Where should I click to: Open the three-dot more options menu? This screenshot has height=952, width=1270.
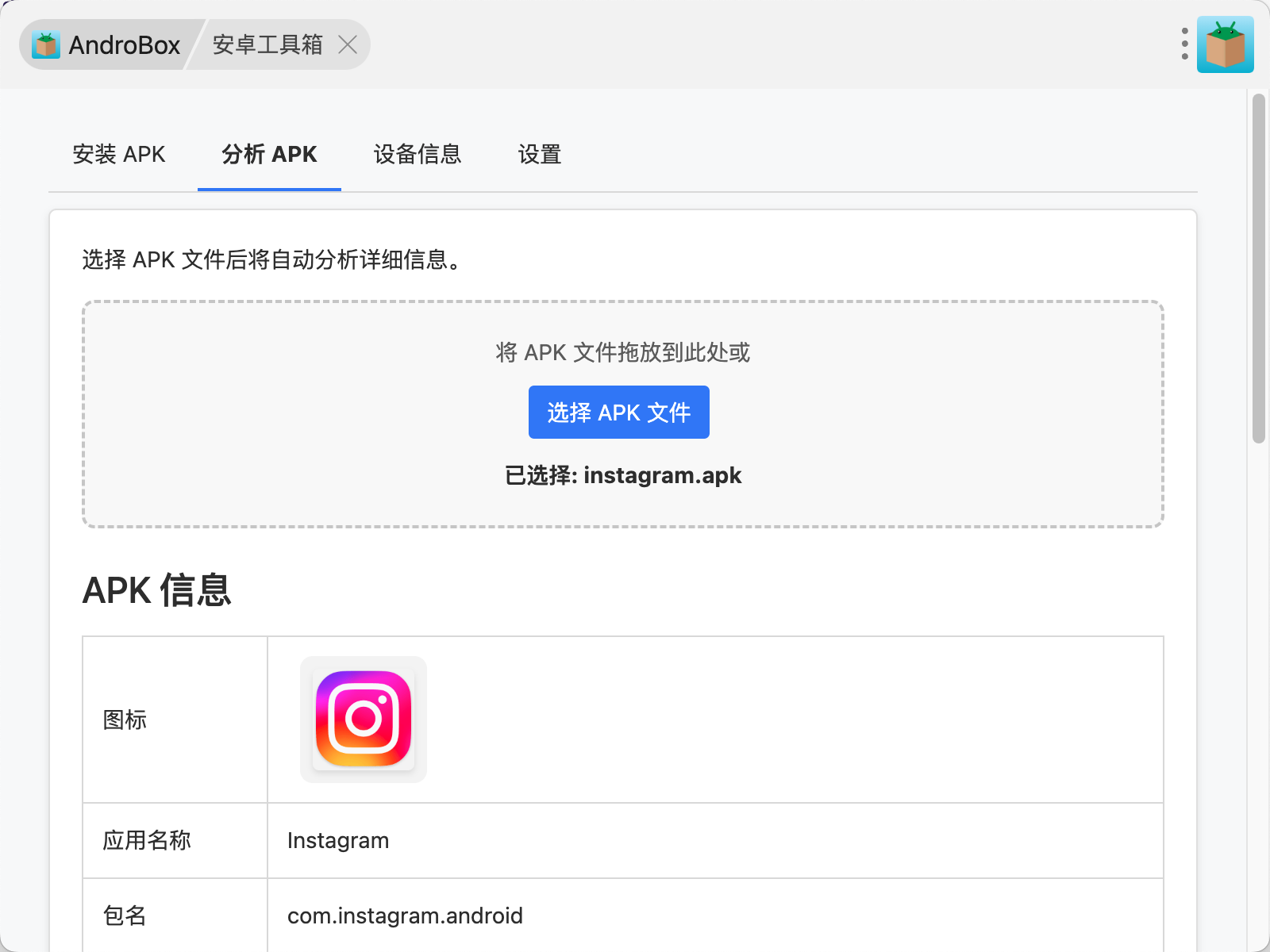coord(1184,44)
